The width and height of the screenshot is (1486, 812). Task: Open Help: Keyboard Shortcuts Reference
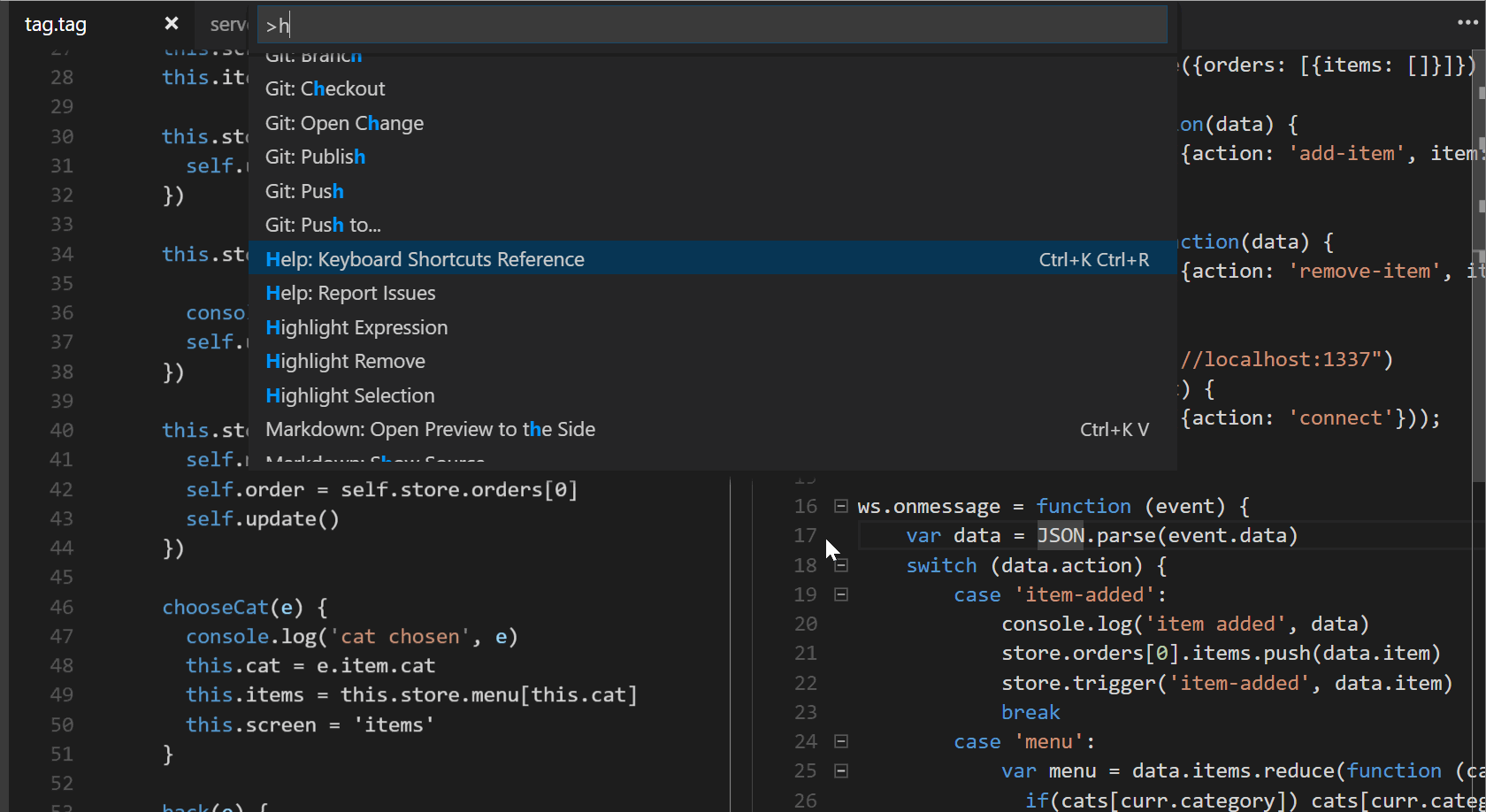(425, 259)
